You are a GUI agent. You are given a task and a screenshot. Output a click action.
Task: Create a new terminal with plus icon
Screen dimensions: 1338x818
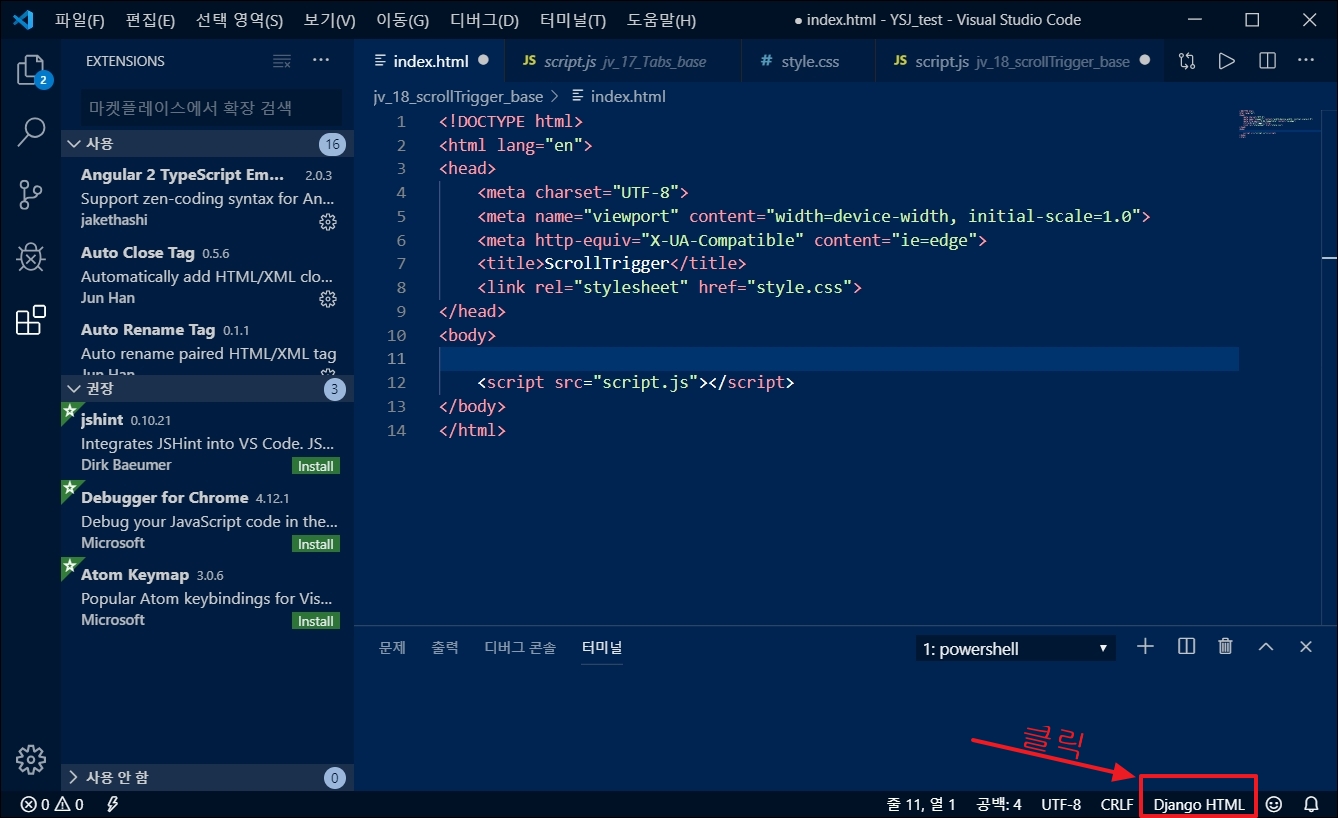(1145, 647)
